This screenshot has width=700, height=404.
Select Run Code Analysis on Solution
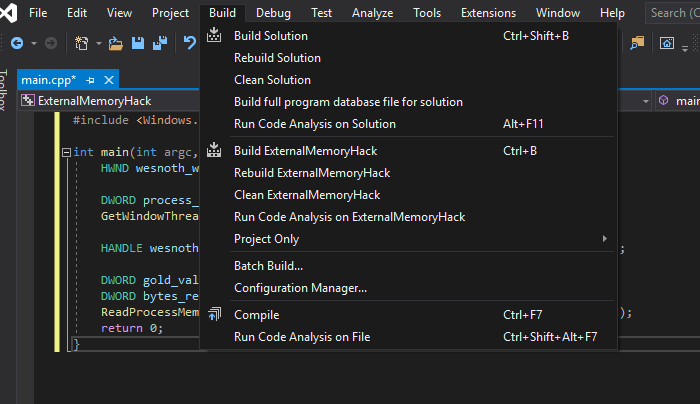408,124
